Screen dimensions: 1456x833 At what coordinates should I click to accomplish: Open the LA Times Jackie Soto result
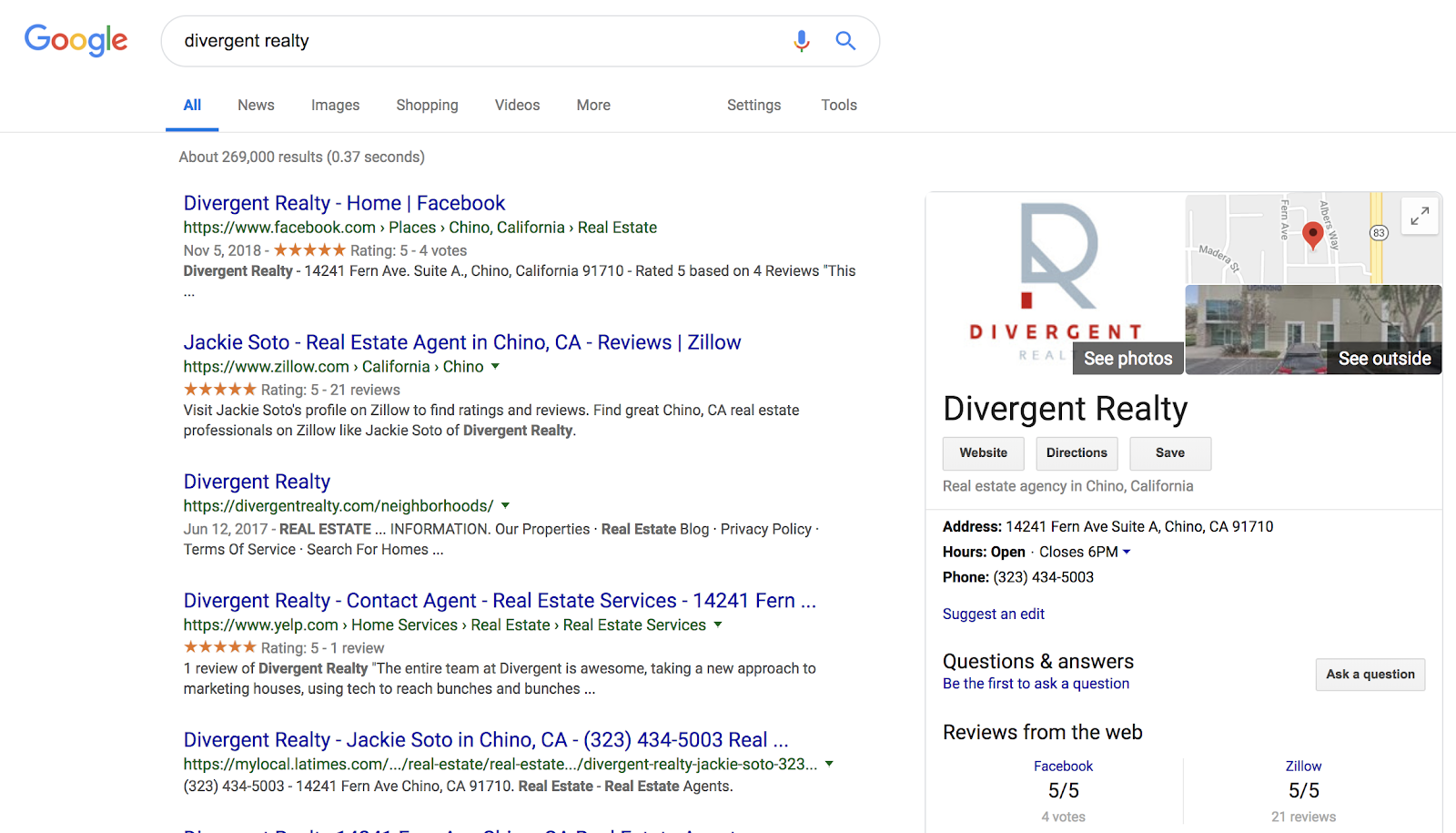(486, 740)
